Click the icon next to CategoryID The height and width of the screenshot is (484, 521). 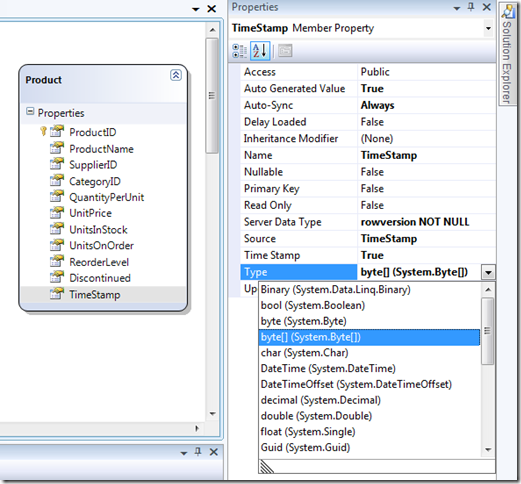pyautogui.click(x=57, y=180)
